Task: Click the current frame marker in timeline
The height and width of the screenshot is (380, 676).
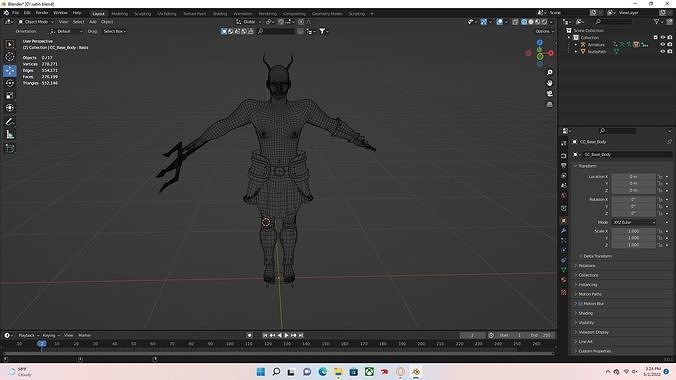Action: click(x=41, y=344)
